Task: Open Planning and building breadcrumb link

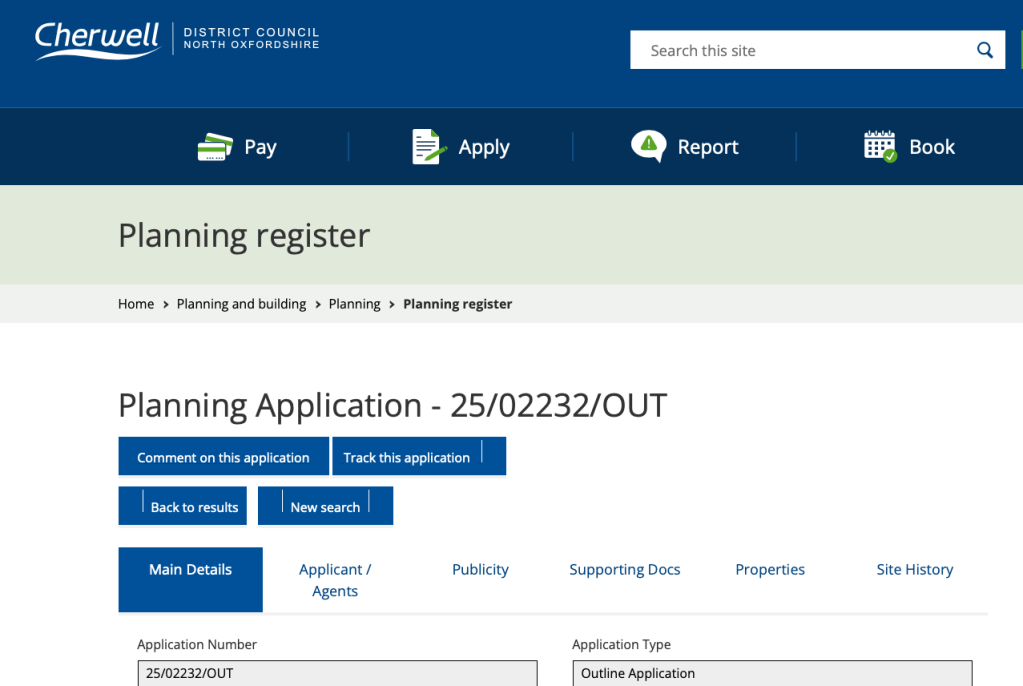Action: click(241, 304)
